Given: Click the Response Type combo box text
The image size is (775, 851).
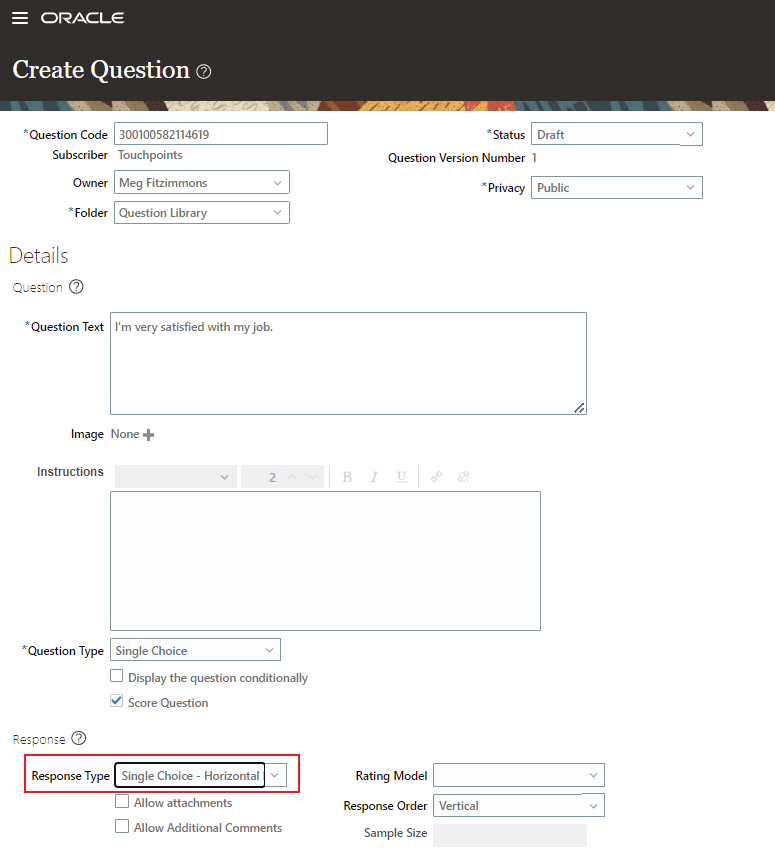Looking at the screenshot, I should pos(190,775).
